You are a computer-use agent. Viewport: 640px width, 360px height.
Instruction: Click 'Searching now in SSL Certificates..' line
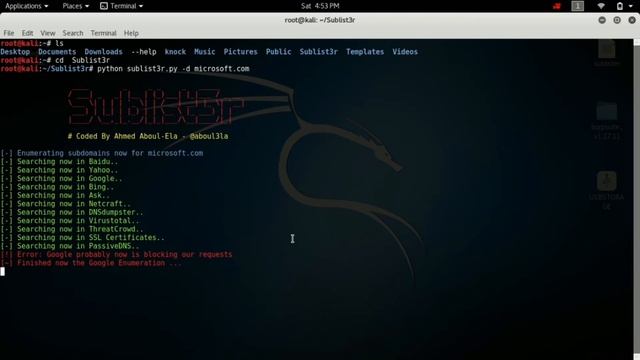(82, 238)
